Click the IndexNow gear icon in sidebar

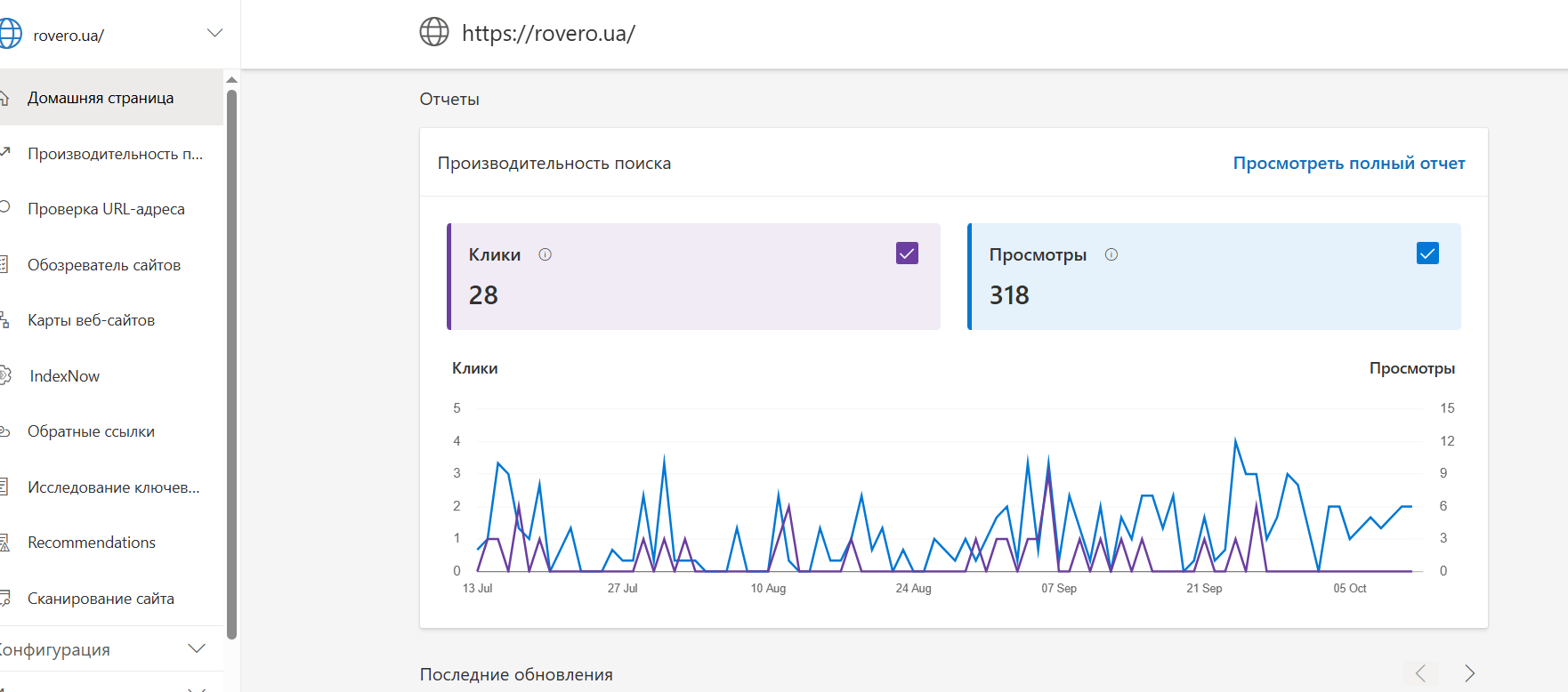point(4,375)
